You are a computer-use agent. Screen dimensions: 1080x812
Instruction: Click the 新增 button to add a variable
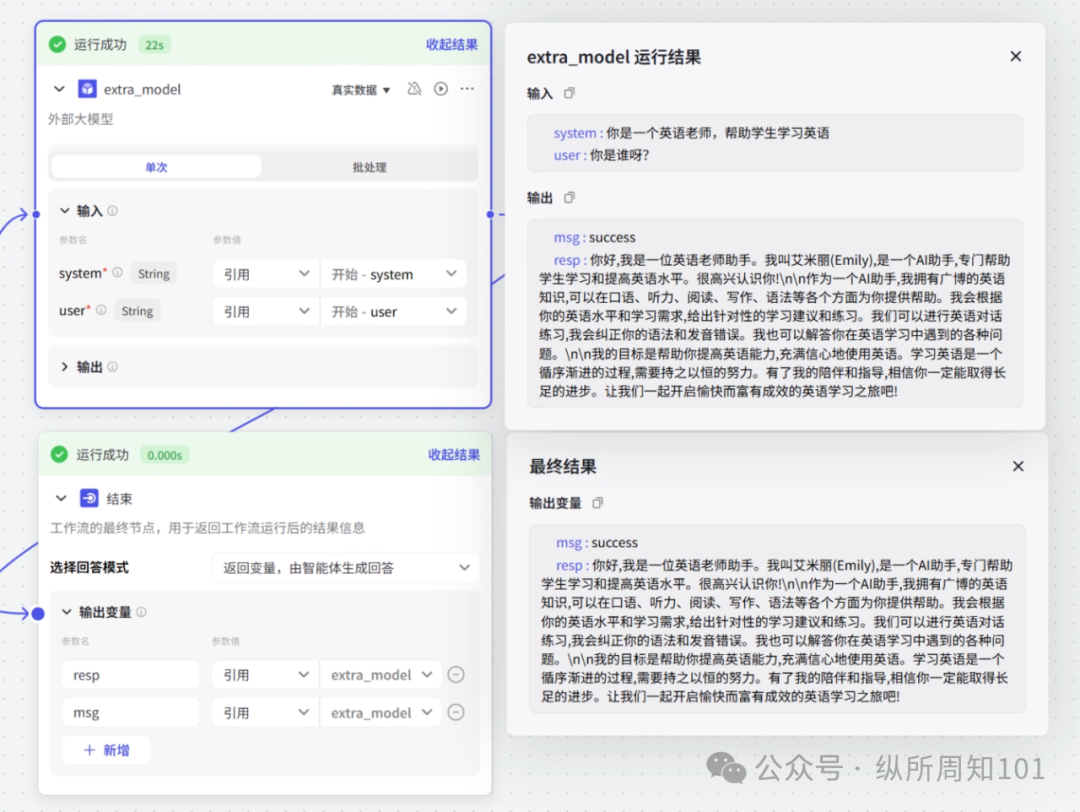coord(106,748)
